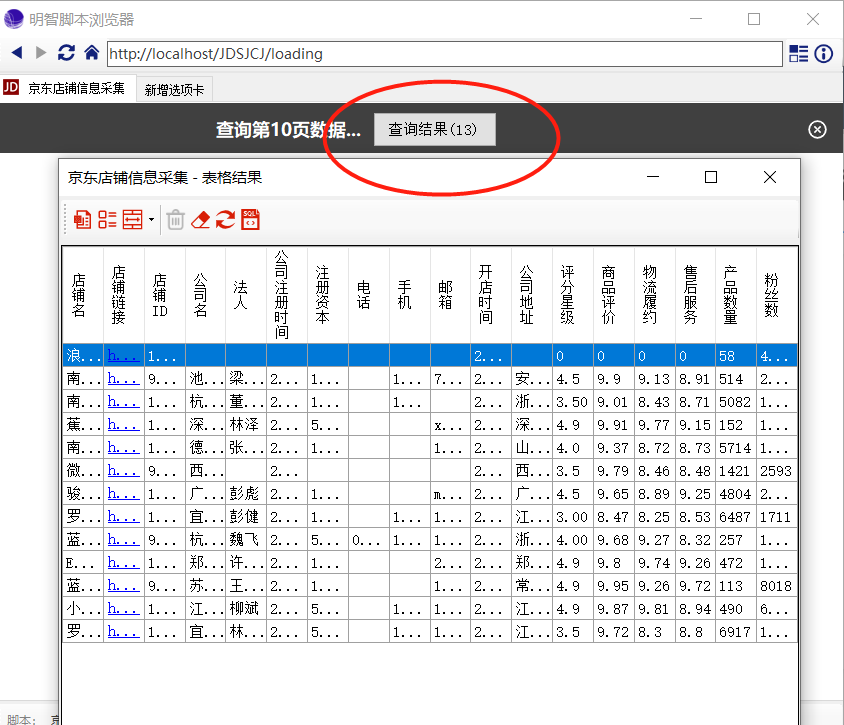Minimize the 表格结果 result window

click(x=653, y=177)
